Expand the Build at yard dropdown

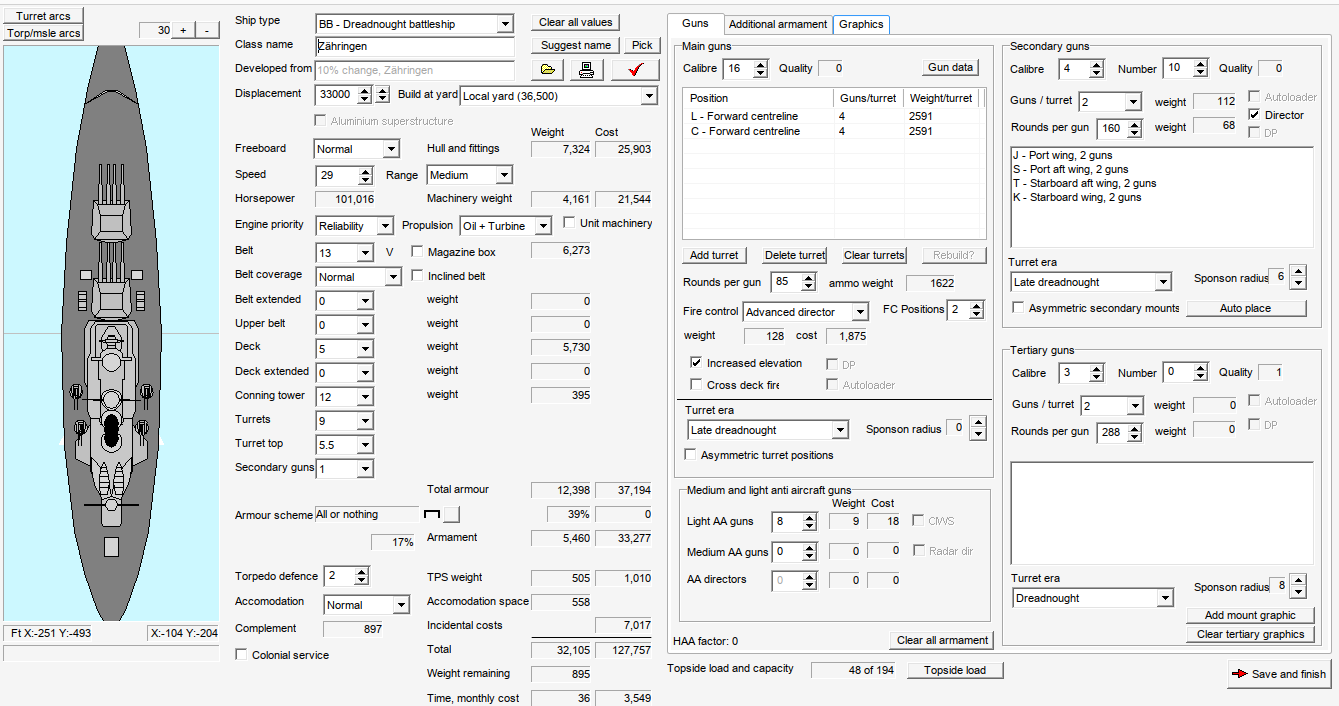coord(649,96)
